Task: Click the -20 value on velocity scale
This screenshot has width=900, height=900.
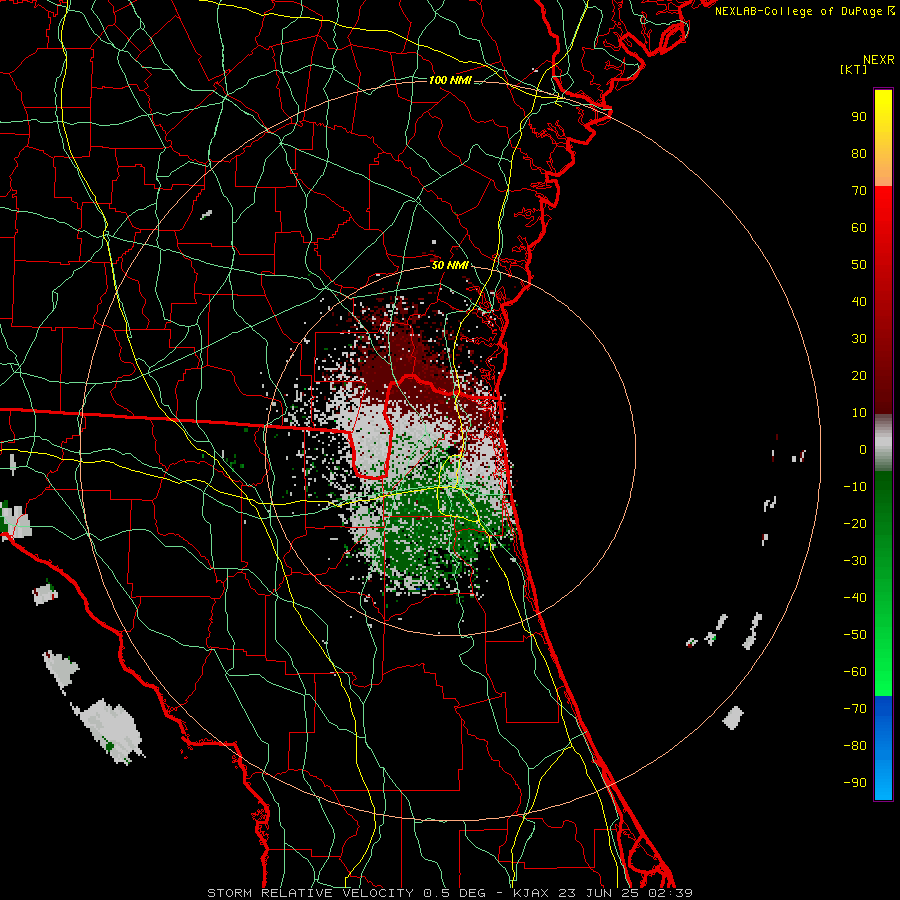Action: 855,523
